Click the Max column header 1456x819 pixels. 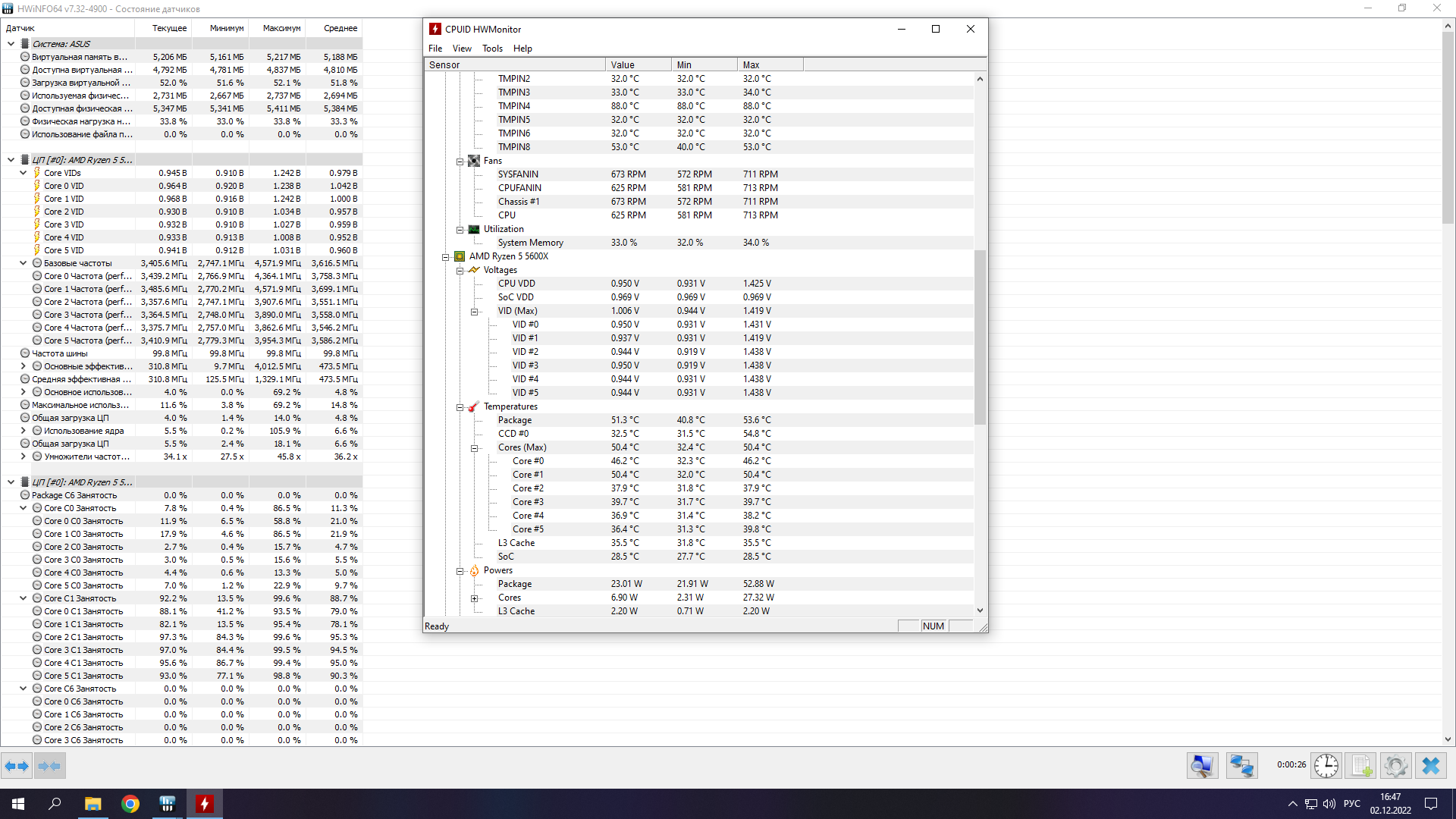click(769, 65)
